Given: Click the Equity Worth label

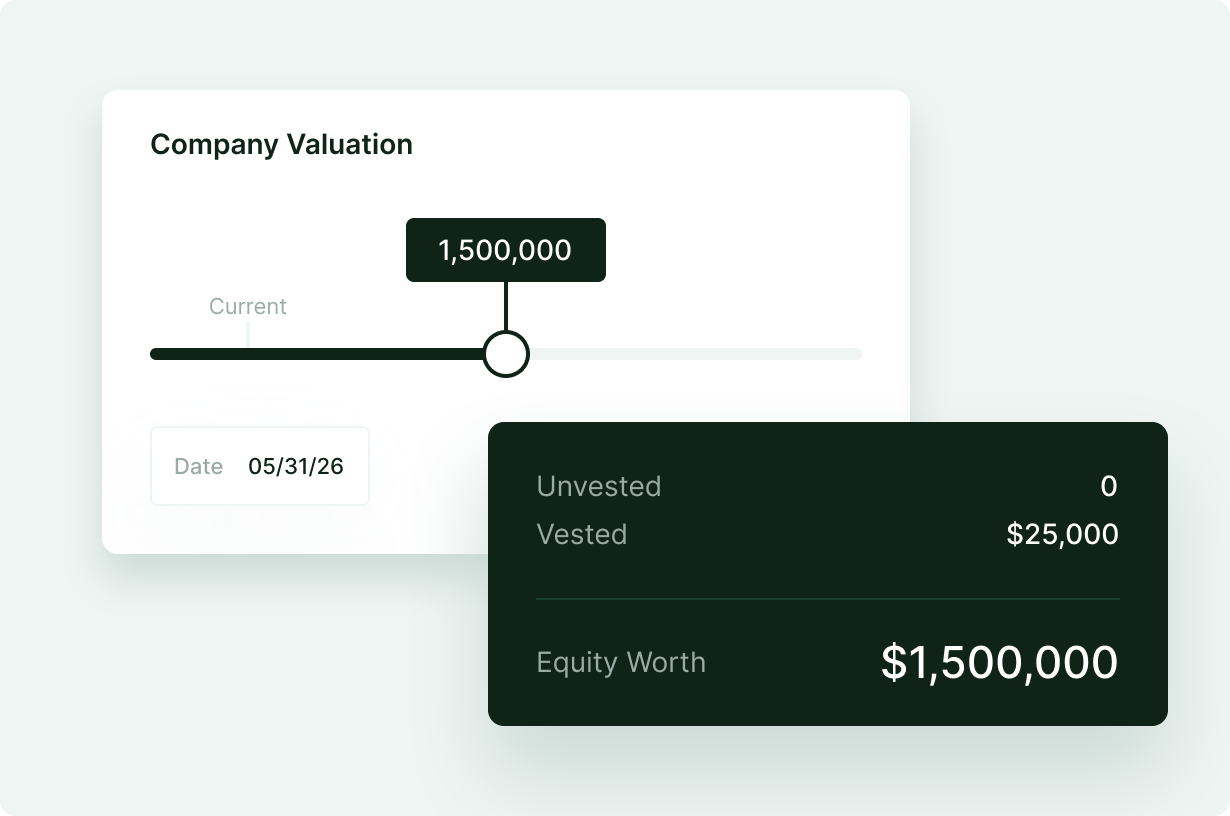Looking at the screenshot, I should pyautogui.click(x=620, y=662).
